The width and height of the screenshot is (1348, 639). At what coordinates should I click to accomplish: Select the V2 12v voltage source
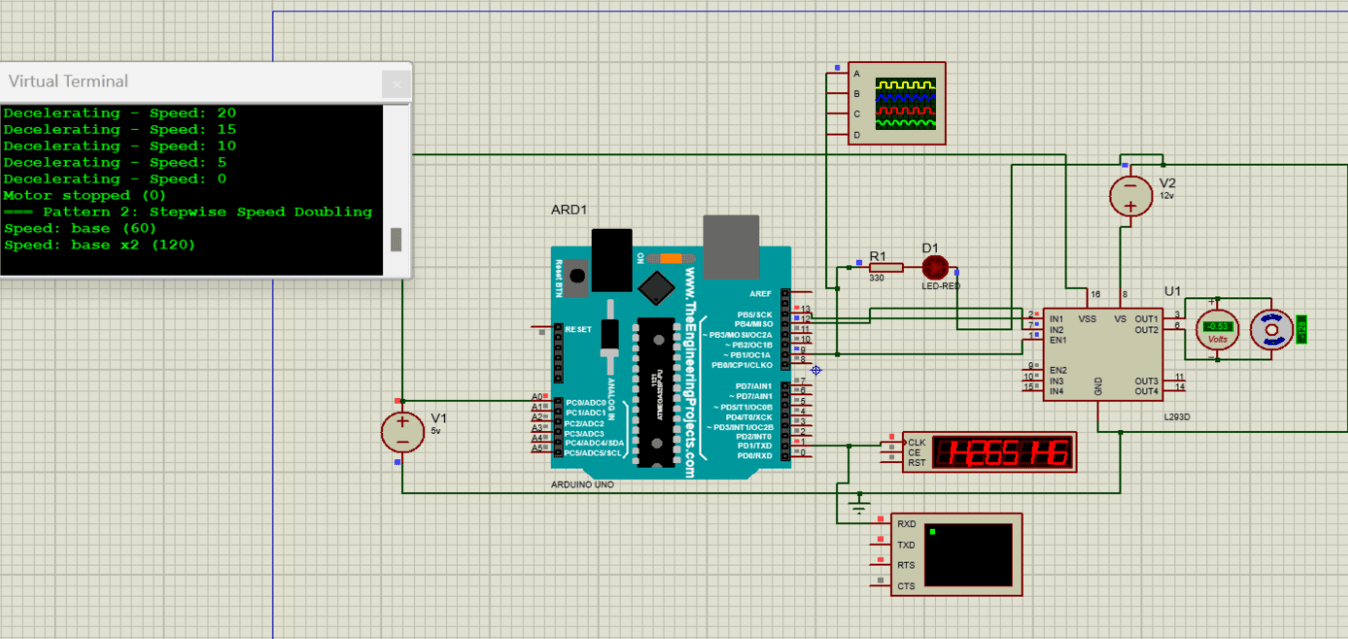click(1131, 195)
